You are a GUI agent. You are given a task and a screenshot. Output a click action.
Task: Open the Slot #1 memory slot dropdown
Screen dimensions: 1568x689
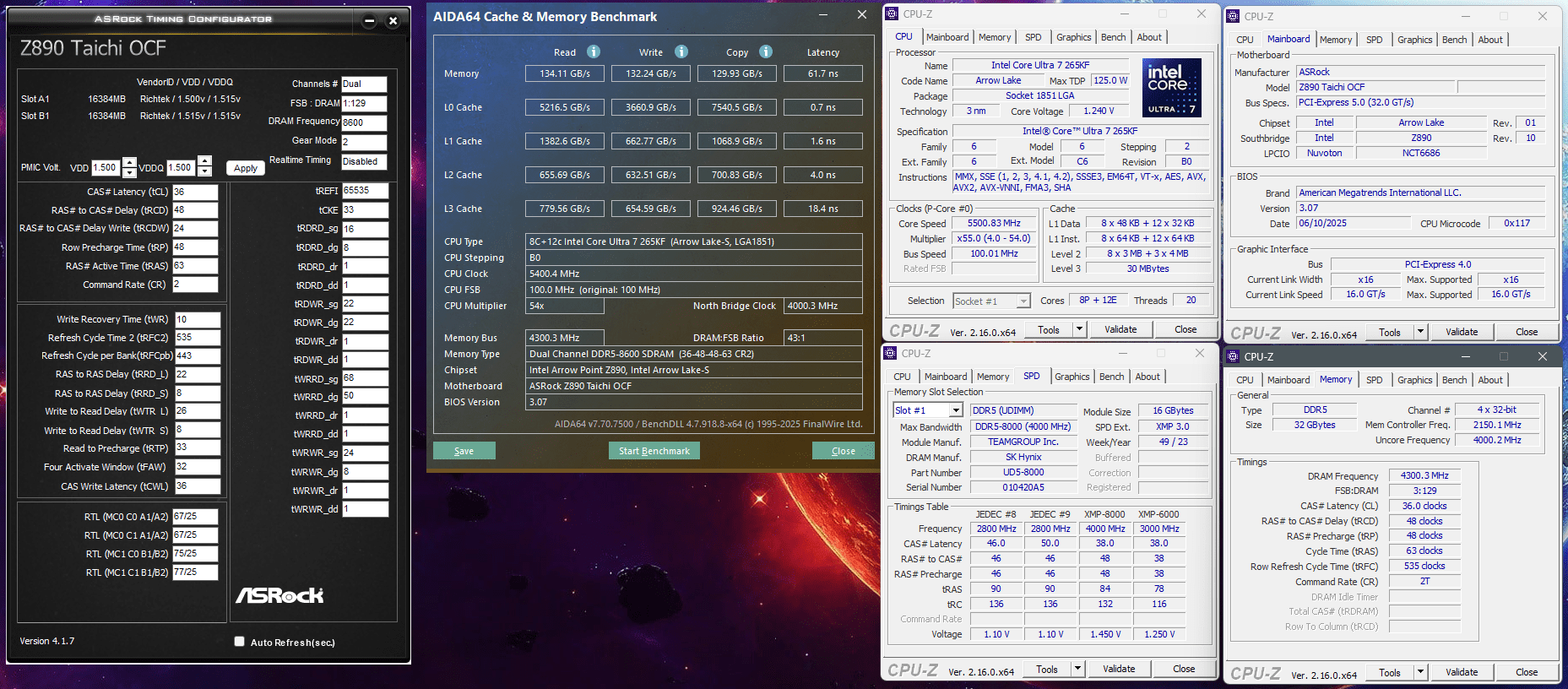pyautogui.click(x=956, y=410)
